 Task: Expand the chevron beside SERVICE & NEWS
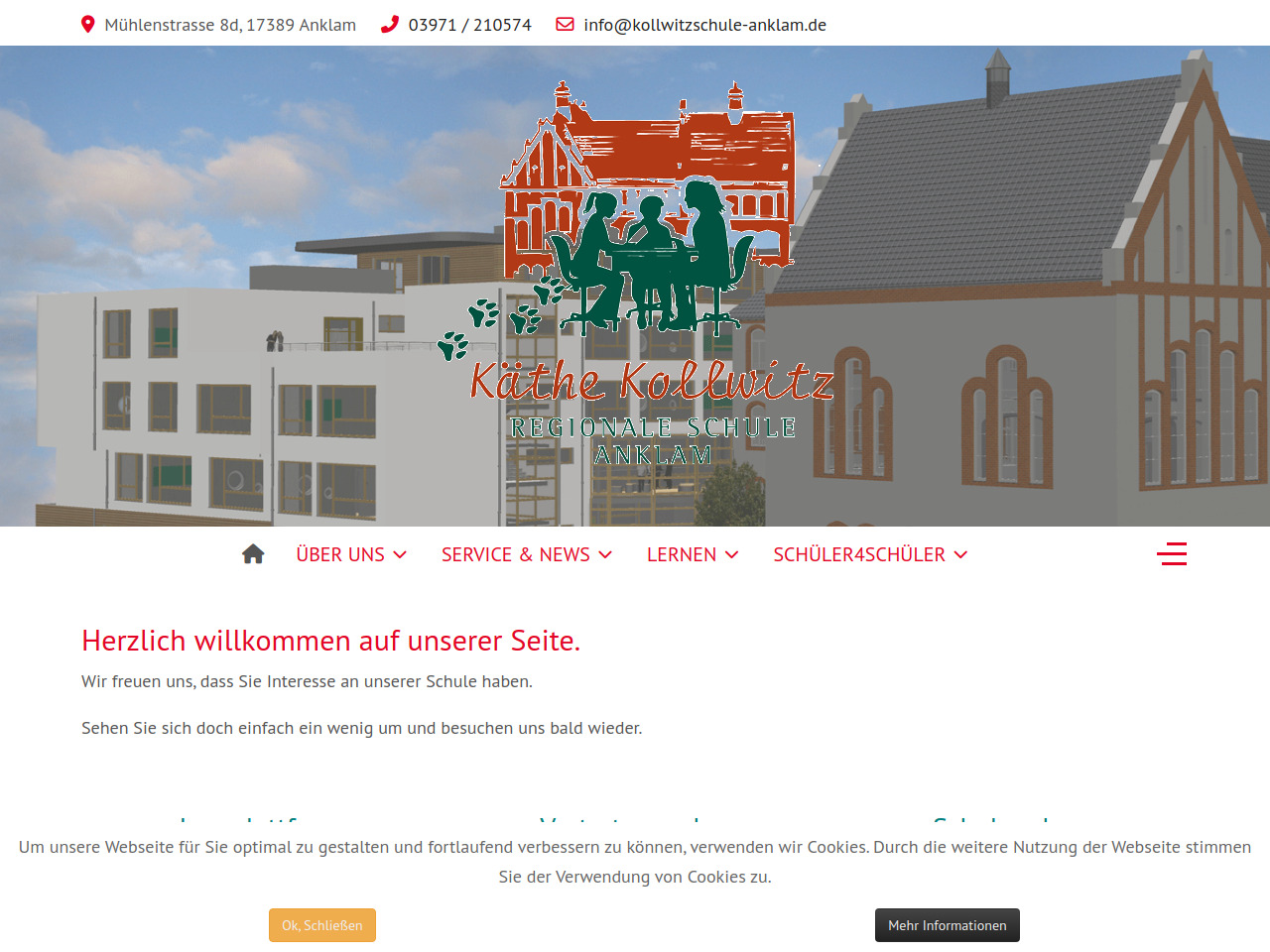click(605, 555)
